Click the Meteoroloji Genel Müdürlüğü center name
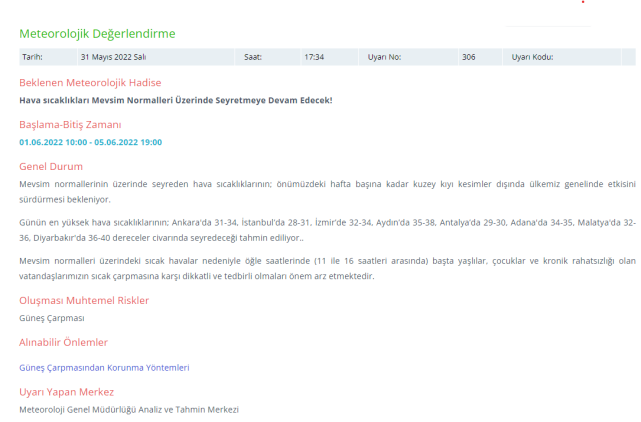This screenshot has width=641, height=422. (129, 409)
